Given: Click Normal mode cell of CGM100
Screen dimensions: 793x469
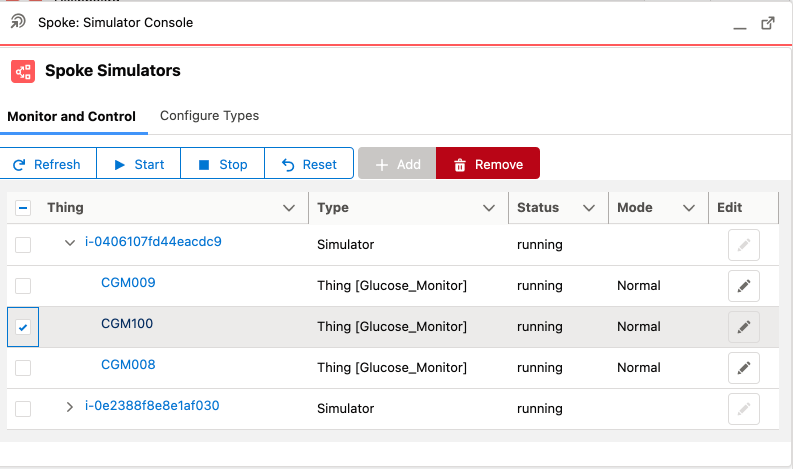Looking at the screenshot, I should point(639,327).
